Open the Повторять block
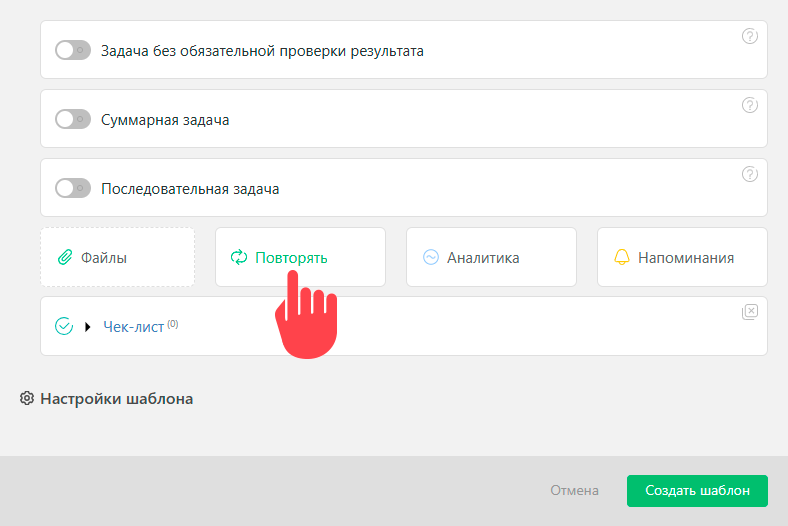788x526 pixels. (301, 257)
